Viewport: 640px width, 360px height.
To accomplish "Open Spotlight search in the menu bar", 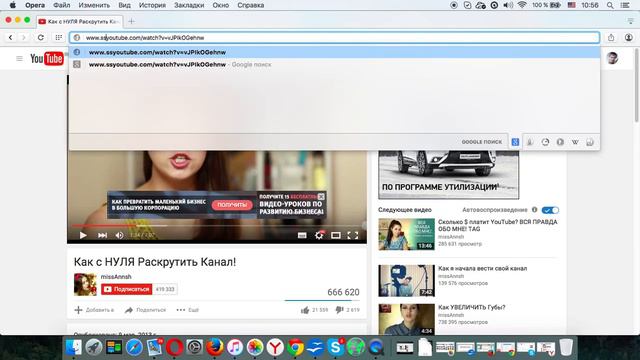I will pos(610,5).
